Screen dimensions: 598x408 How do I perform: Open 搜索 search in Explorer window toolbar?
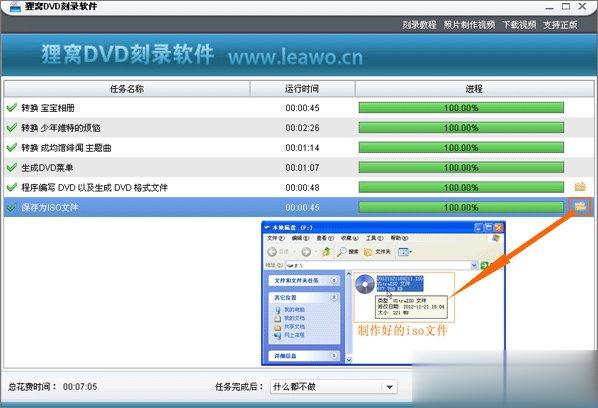pos(348,252)
